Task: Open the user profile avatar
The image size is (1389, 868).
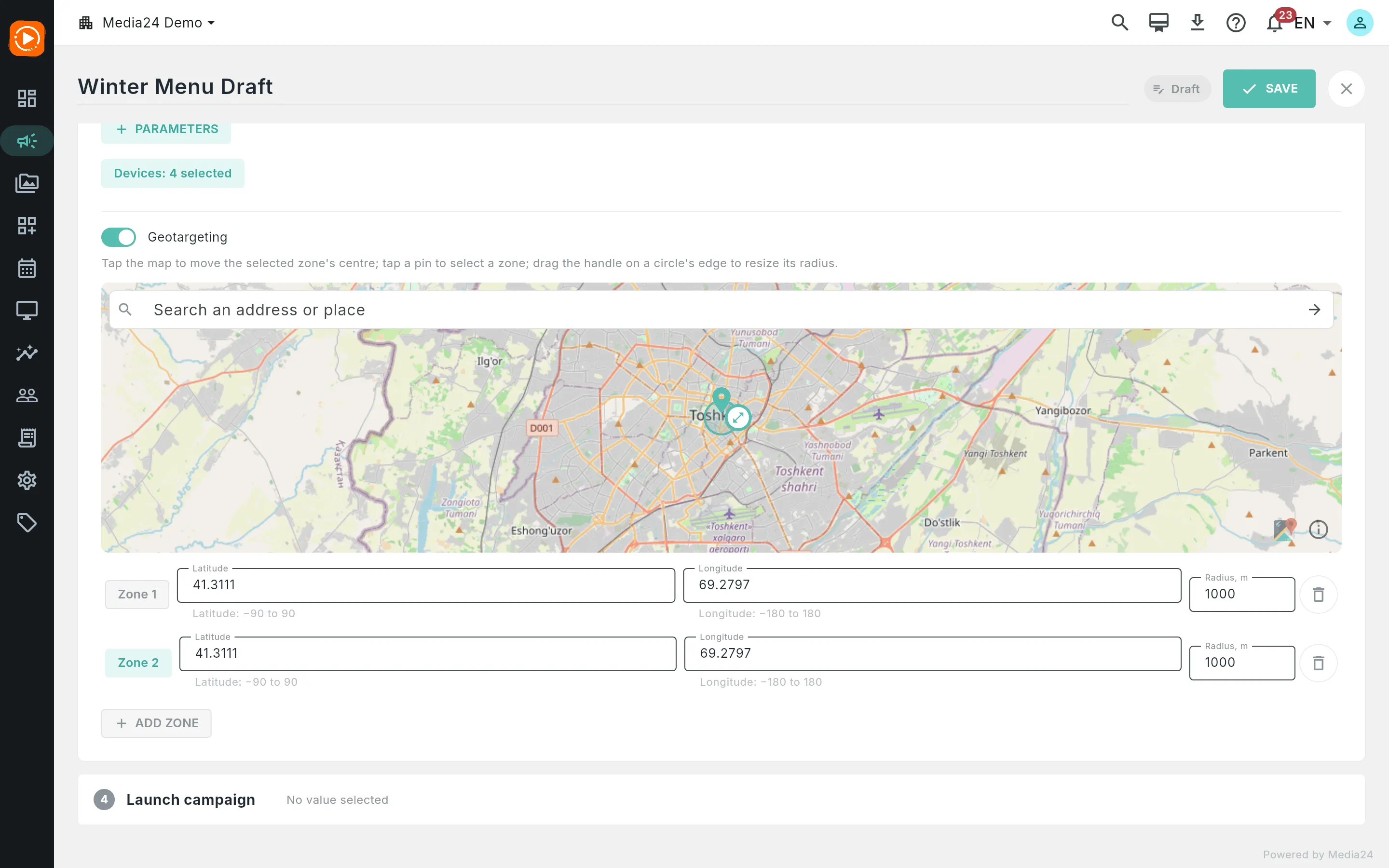Action: coord(1360,23)
